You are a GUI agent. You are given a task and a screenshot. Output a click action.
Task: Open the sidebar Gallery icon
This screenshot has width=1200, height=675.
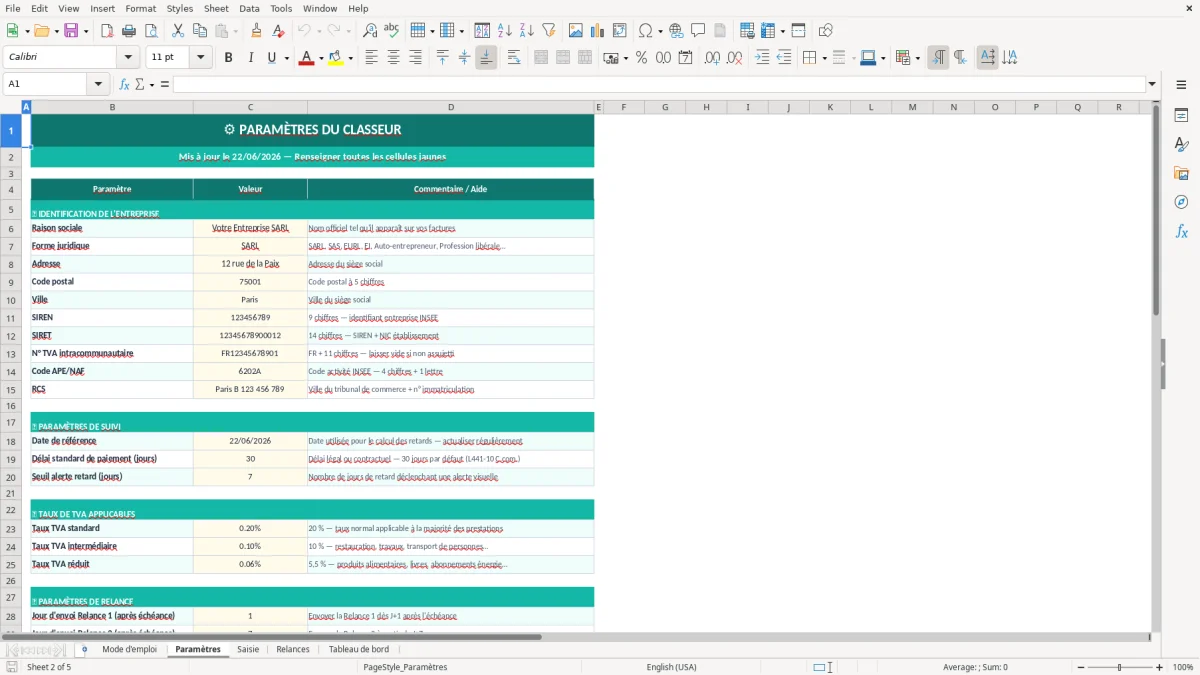tap(1181, 173)
